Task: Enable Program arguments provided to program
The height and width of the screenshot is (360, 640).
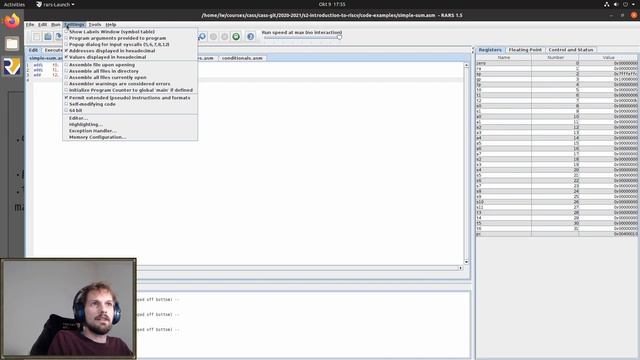Action: [130, 38]
